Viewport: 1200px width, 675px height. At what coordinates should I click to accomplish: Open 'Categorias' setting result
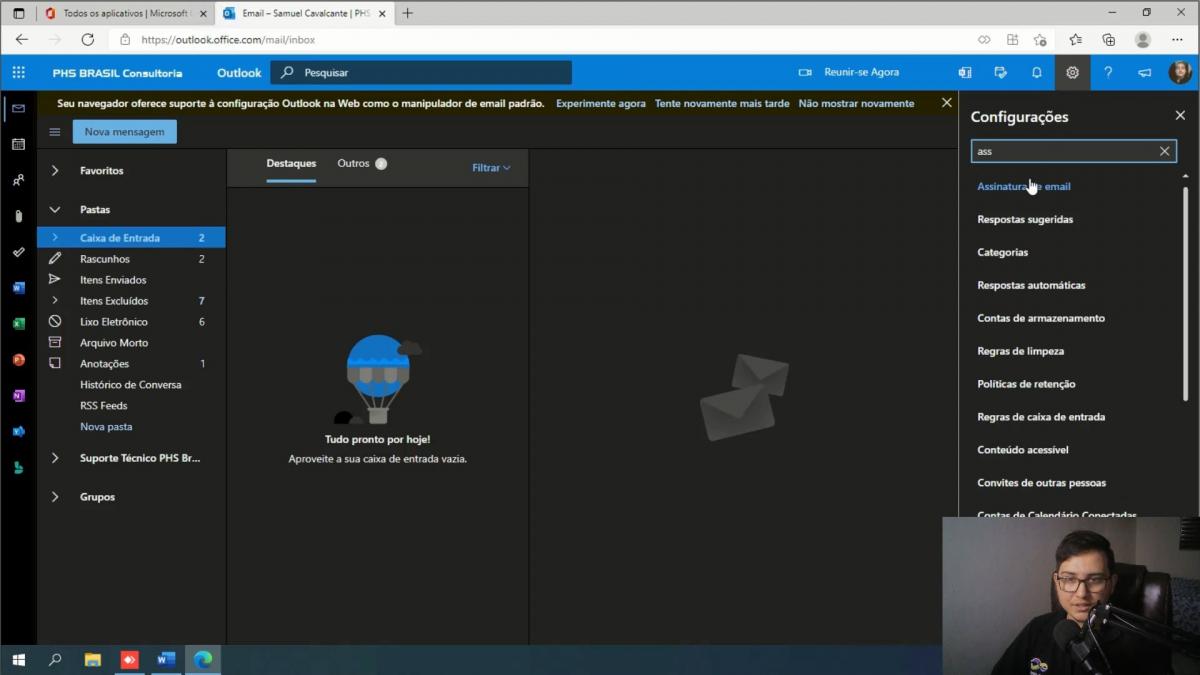(x=1002, y=252)
